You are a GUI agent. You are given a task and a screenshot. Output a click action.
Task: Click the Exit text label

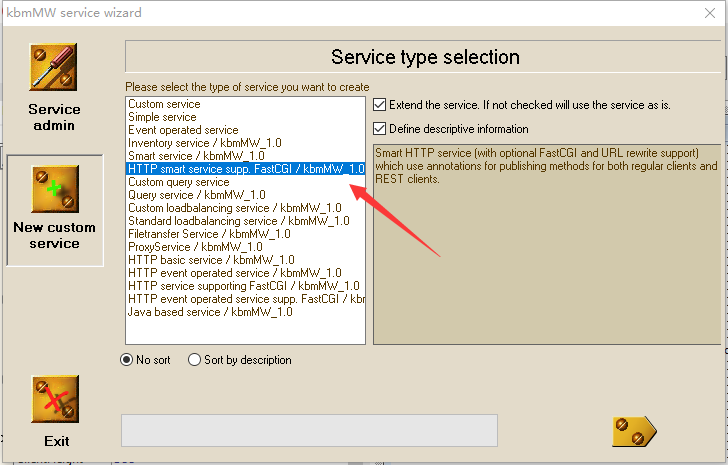[57, 441]
